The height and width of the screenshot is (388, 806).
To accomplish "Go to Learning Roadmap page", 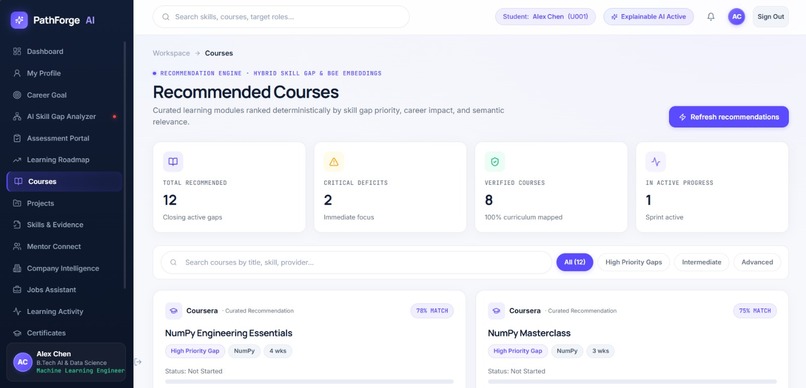I will [64, 160].
